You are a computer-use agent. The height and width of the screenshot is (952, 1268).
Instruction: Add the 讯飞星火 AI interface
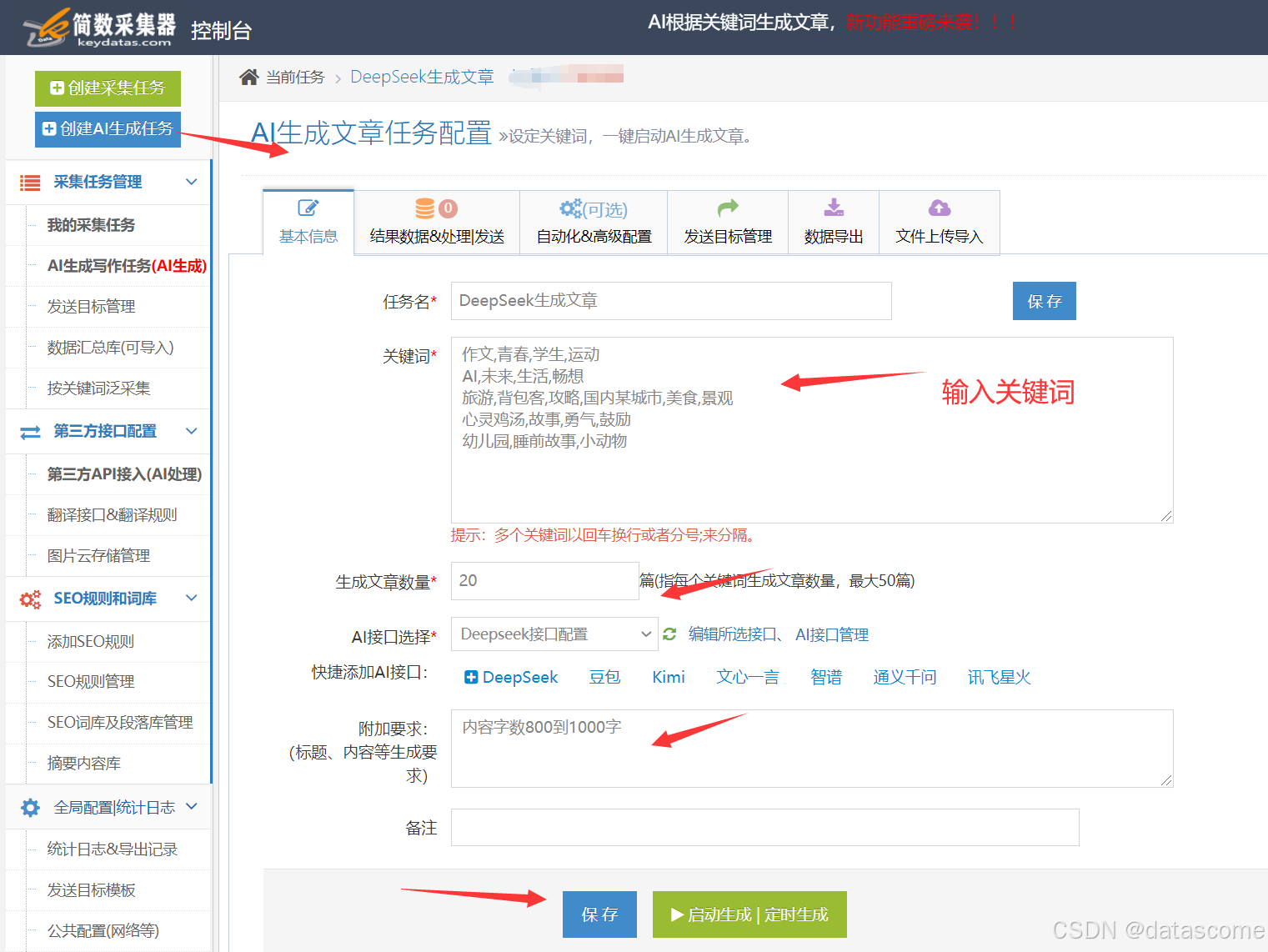(x=999, y=677)
